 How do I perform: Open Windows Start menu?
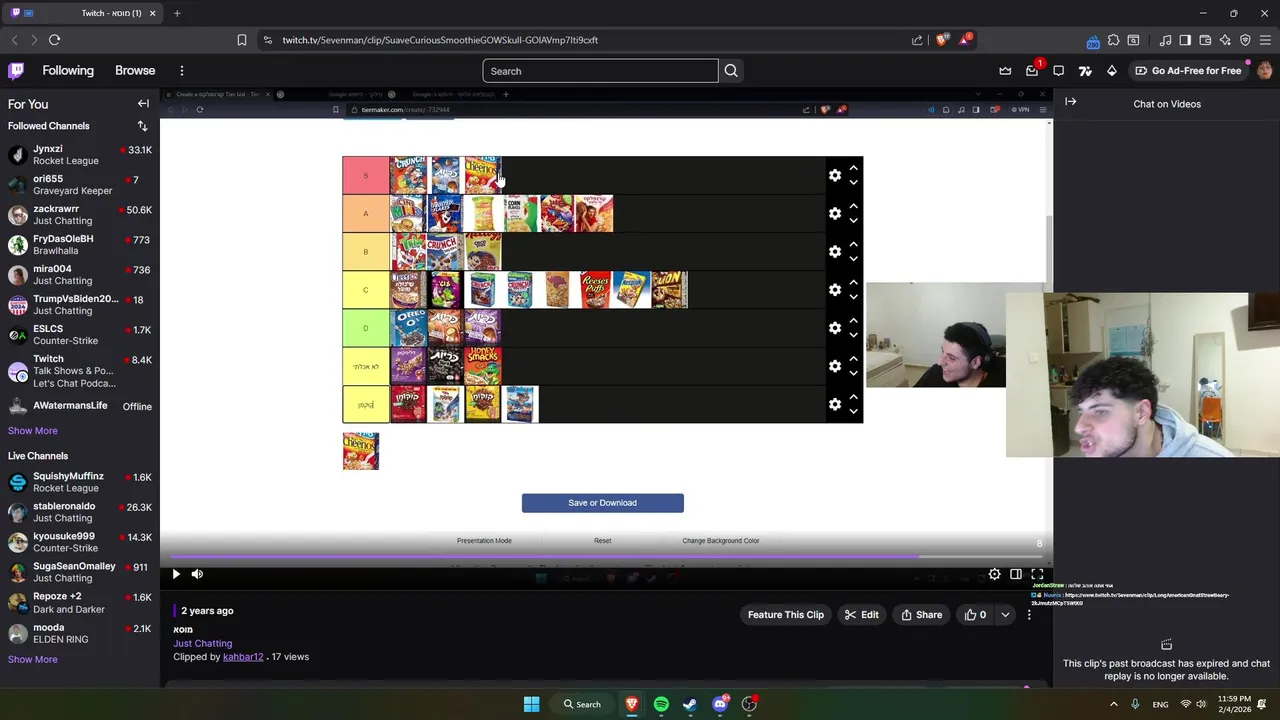[532, 704]
